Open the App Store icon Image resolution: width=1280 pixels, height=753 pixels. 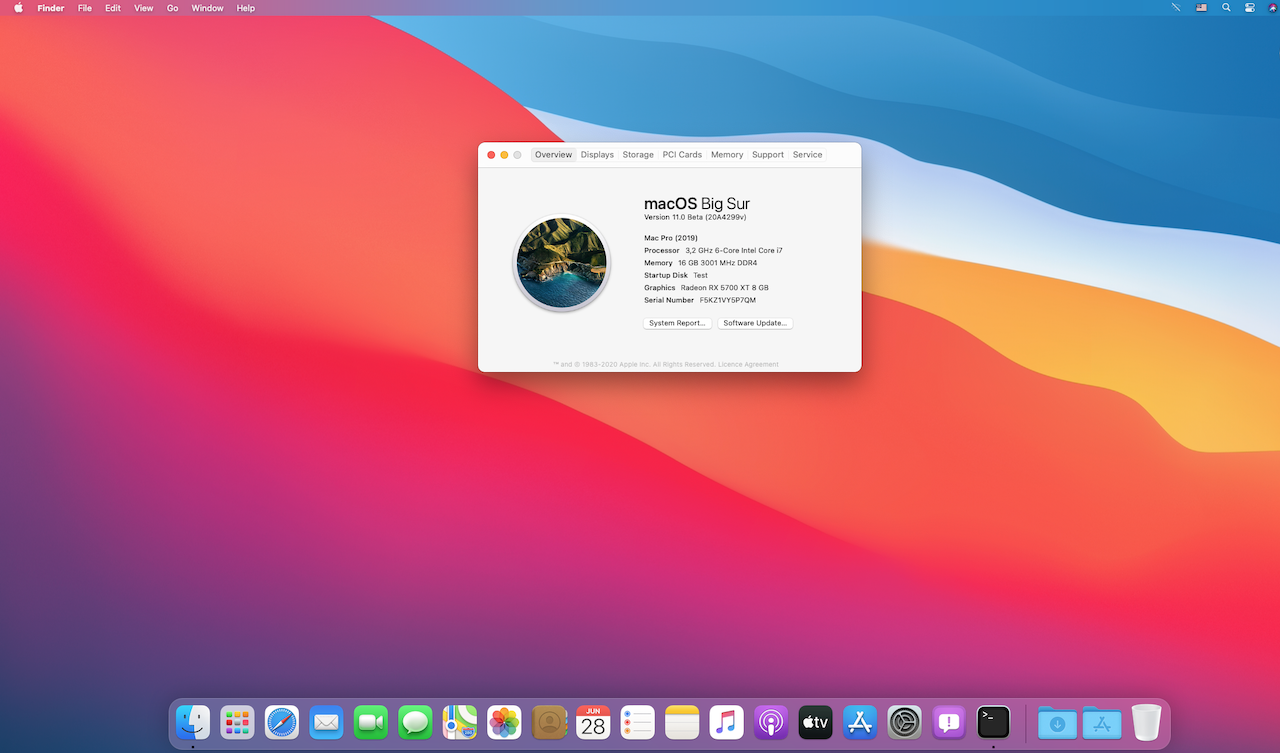click(x=860, y=722)
